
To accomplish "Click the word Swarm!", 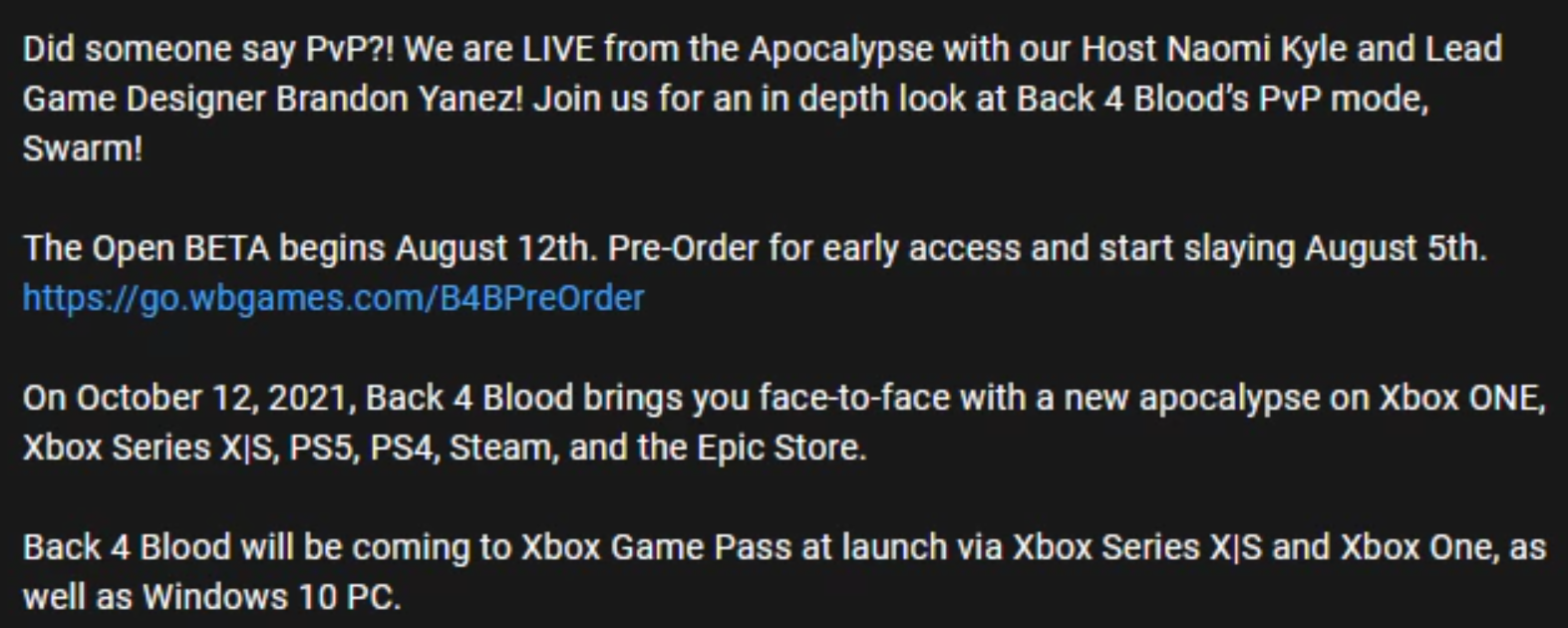I will [x=83, y=149].
